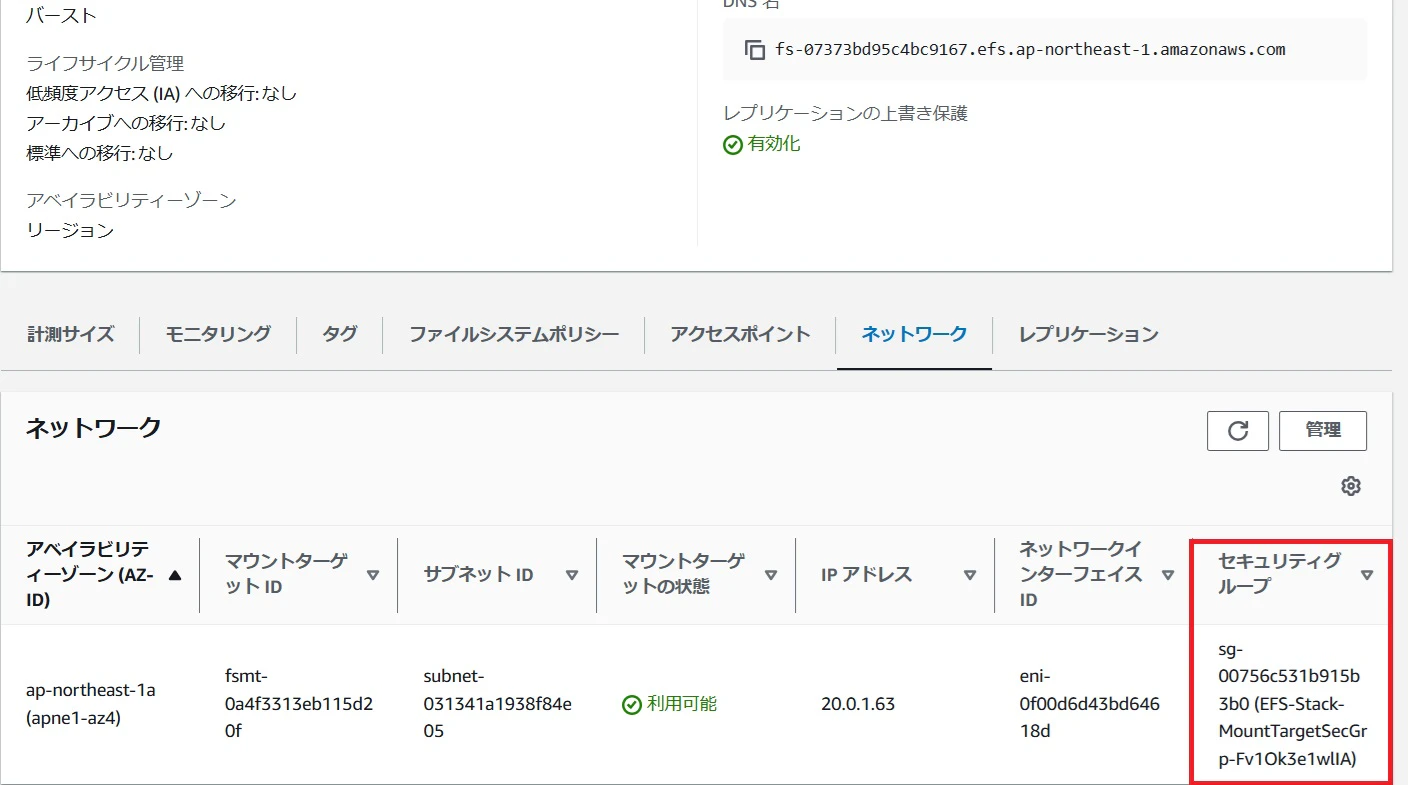Click the refresh icon button in Network panel
Image resolution: width=1408 pixels, height=785 pixels.
coord(1238,431)
